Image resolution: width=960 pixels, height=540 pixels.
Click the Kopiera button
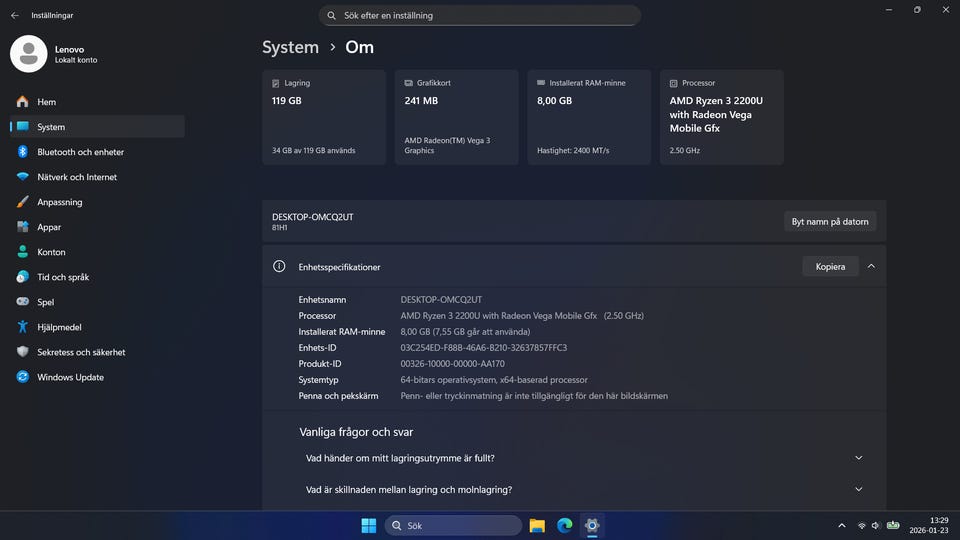point(830,266)
